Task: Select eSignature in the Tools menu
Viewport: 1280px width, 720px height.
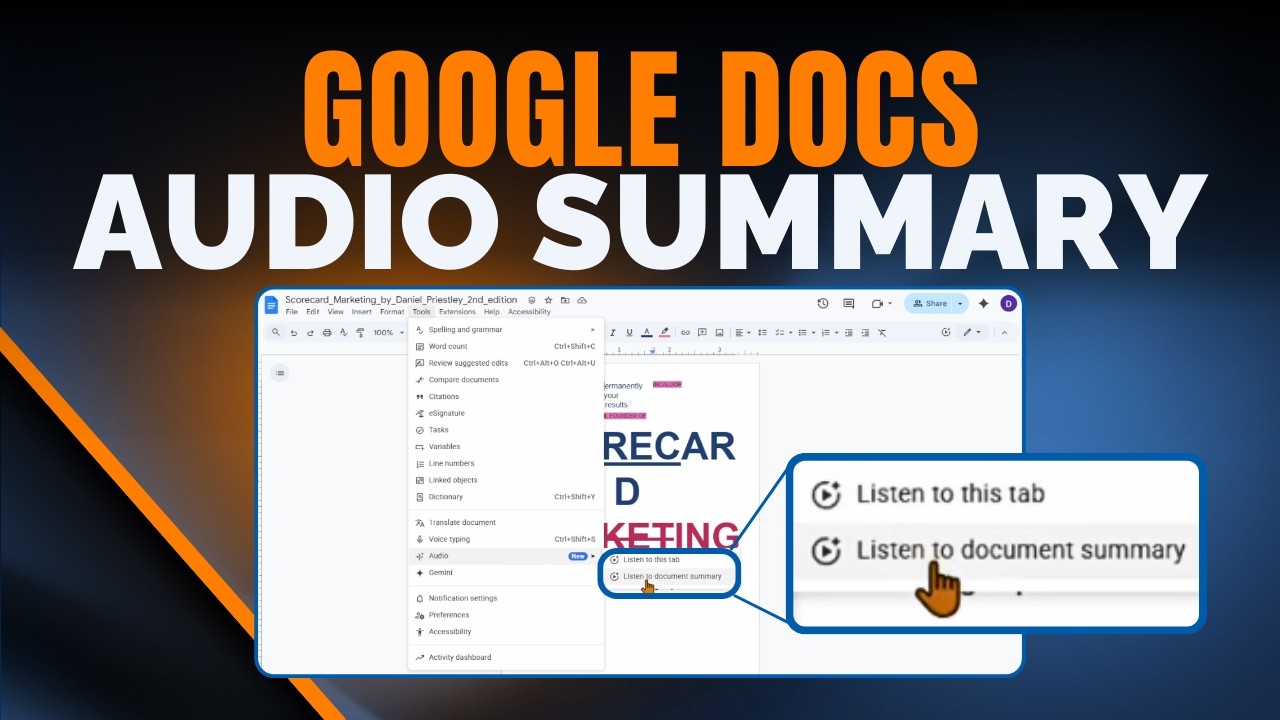Action: click(506, 413)
